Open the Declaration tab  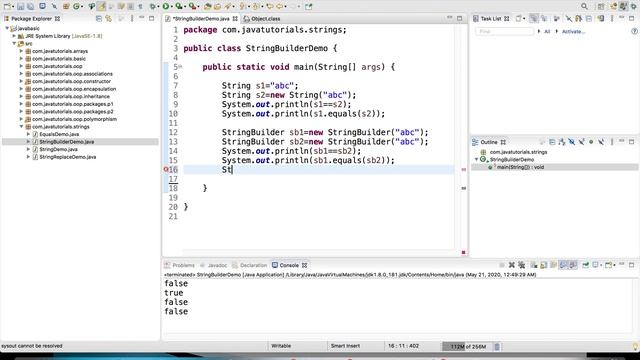(250, 265)
